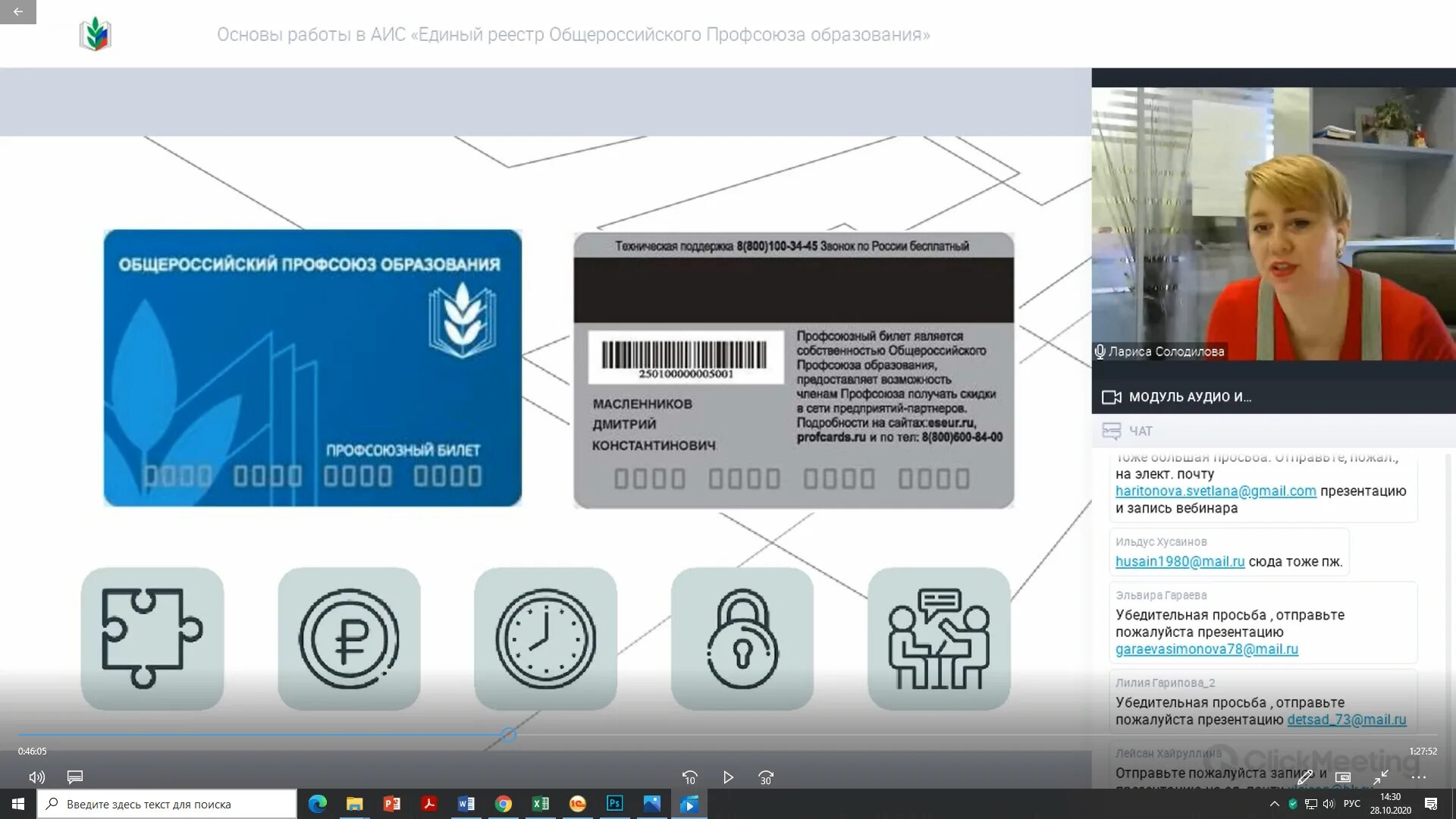Exit full screen with the arrows icon

pyautogui.click(x=1381, y=777)
